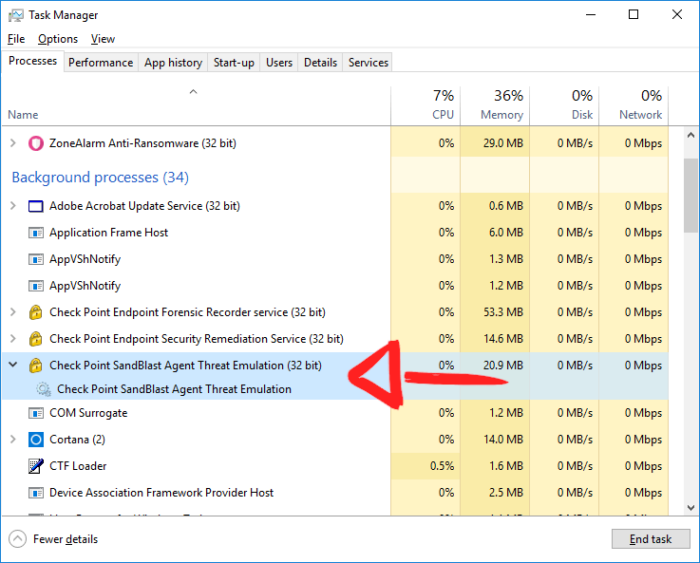Select the Processes tab

33,61
